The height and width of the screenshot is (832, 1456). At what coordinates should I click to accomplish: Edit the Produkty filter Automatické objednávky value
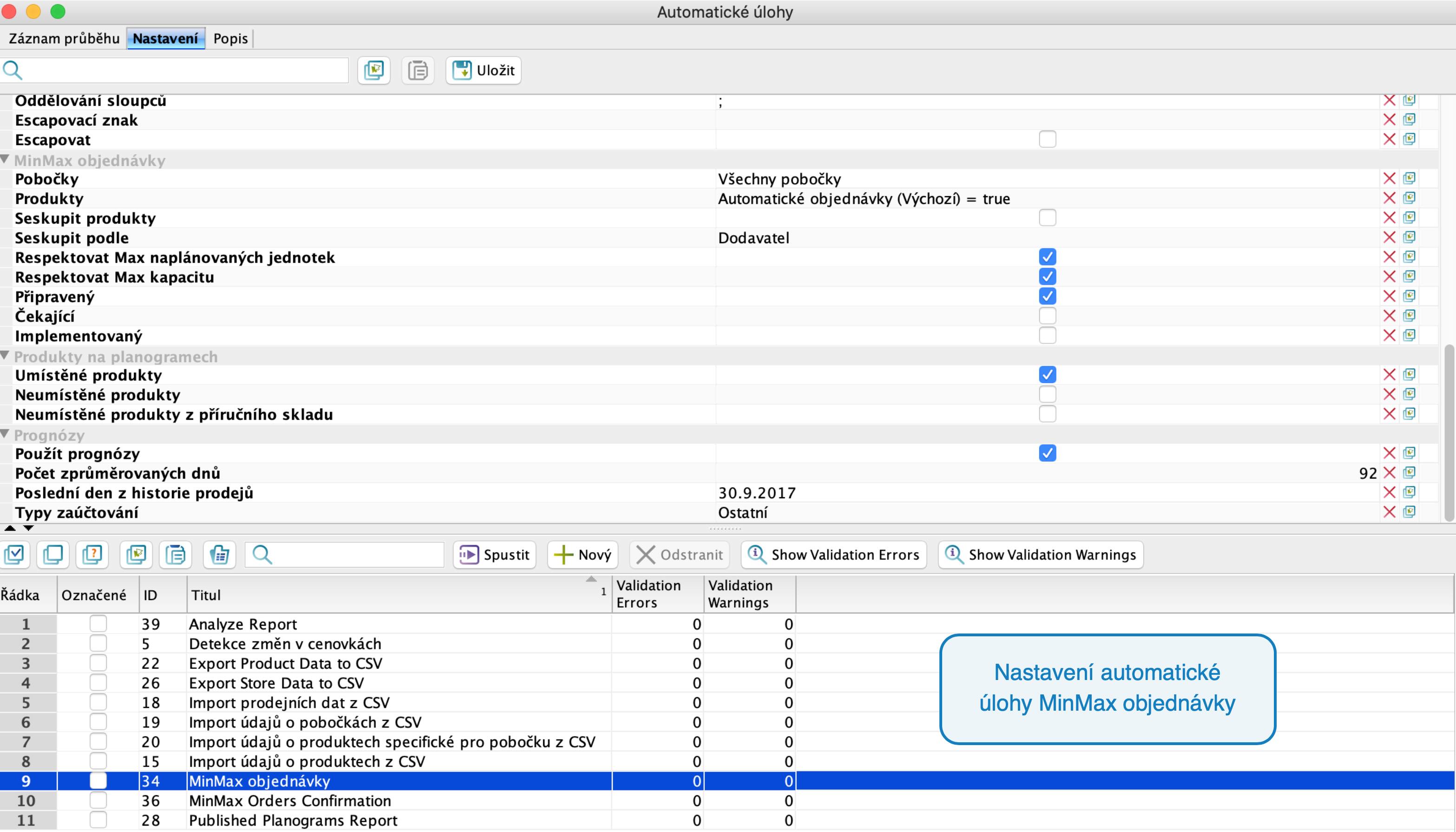tap(864, 199)
